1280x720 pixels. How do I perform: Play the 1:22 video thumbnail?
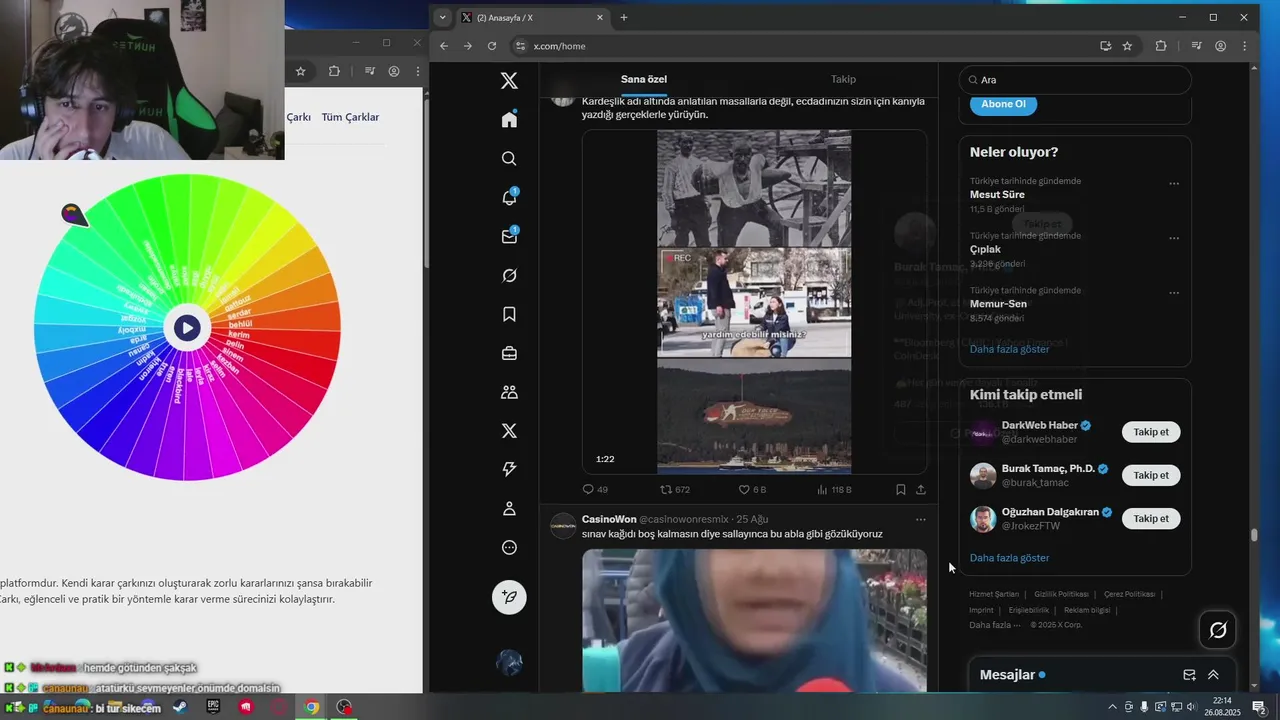pyautogui.click(x=754, y=301)
